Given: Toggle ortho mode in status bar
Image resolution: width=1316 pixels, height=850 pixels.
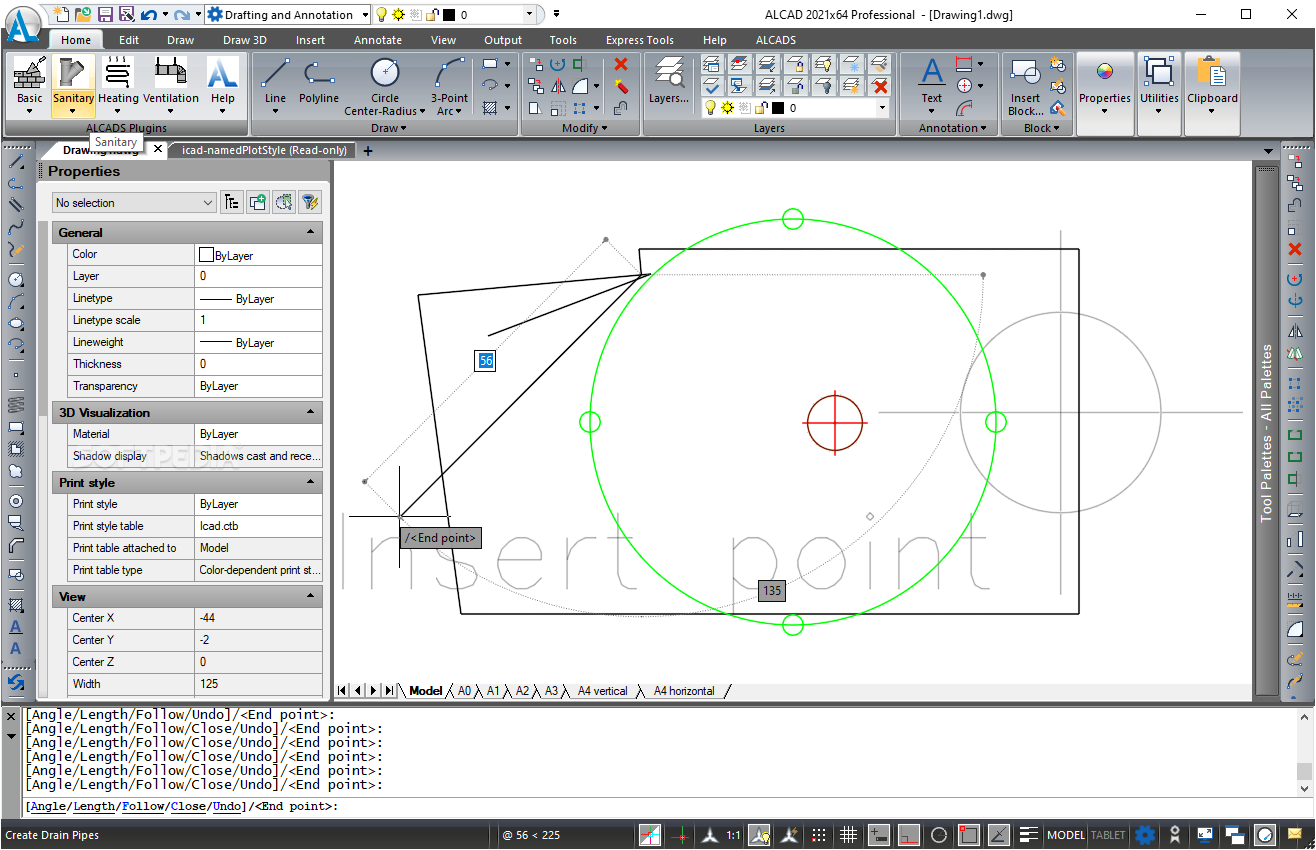Looking at the screenshot, I should 909,835.
